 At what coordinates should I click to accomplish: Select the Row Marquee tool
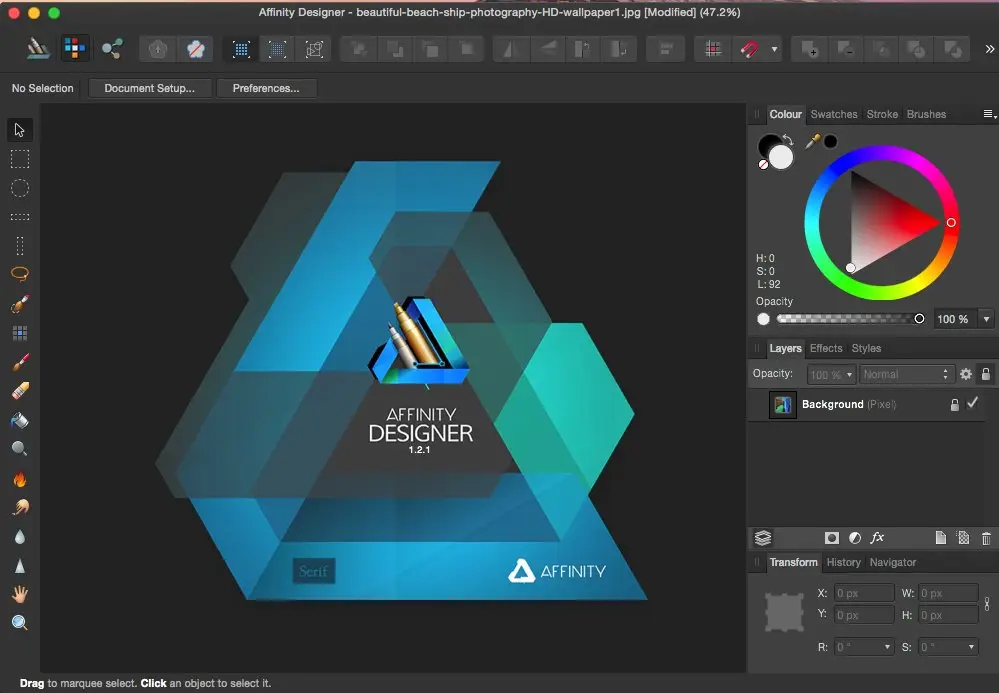click(x=20, y=217)
